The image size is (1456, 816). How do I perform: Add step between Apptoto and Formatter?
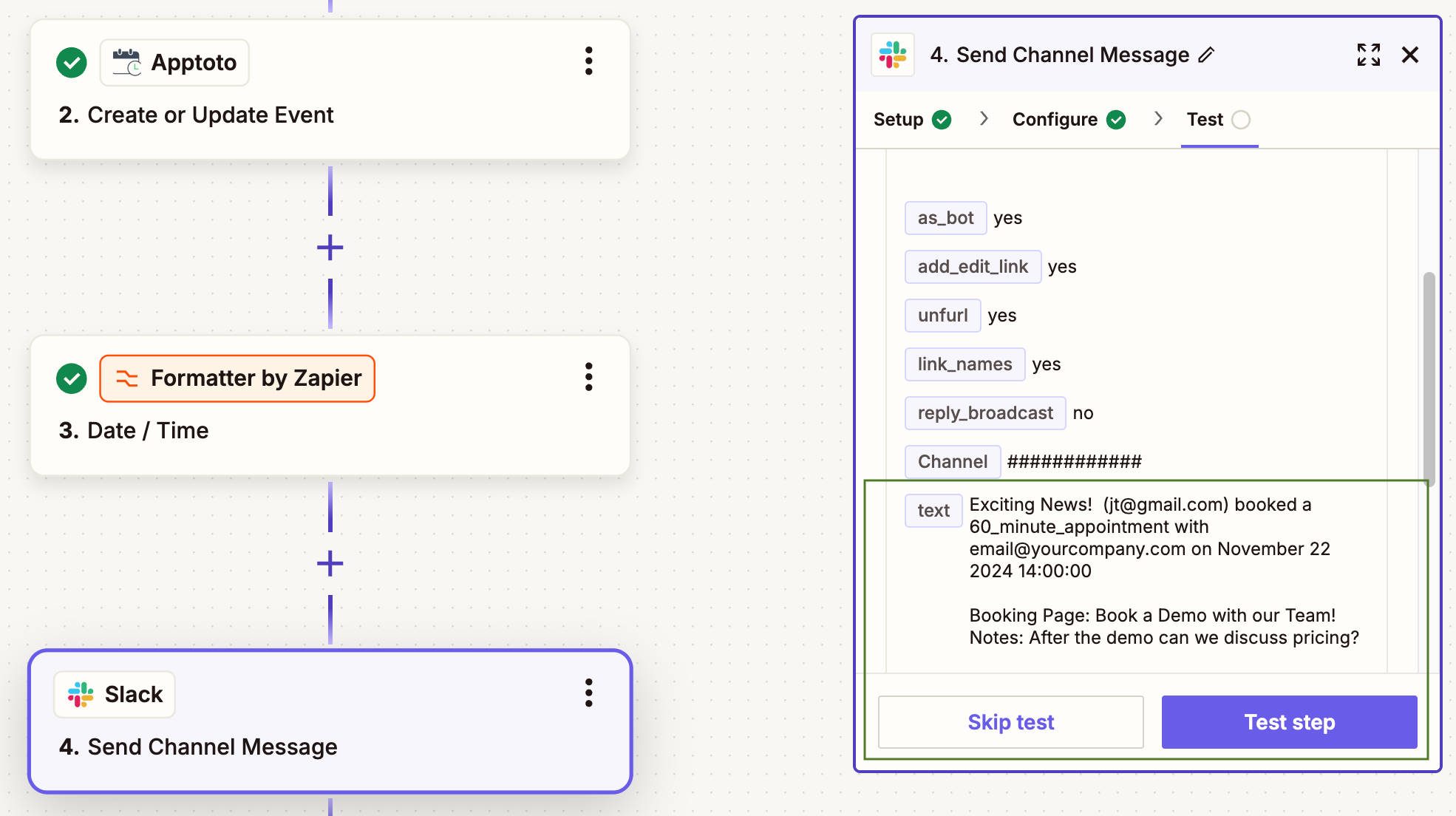click(330, 248)
